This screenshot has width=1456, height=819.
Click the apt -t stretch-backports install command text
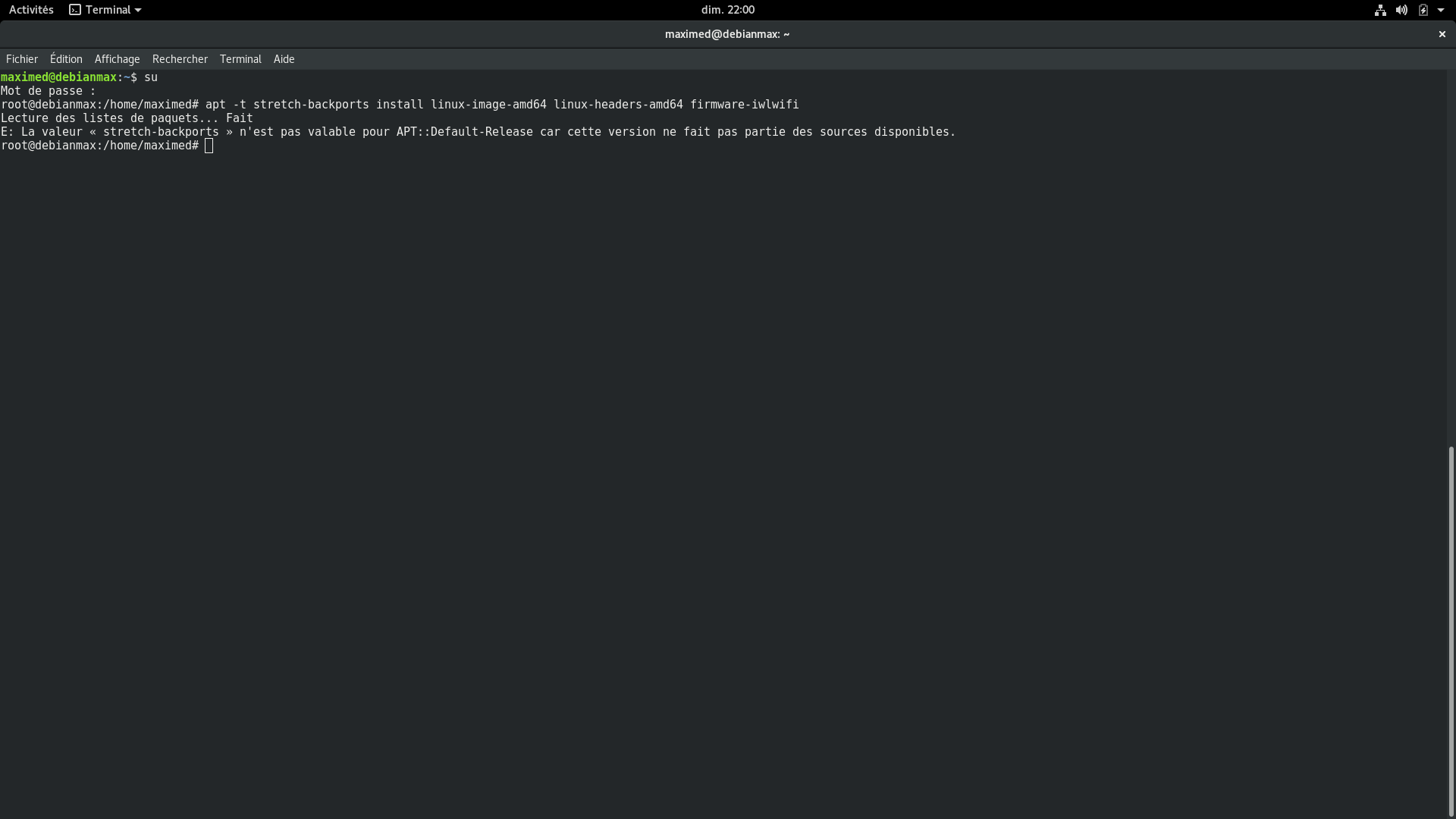click(x=502, y=105)
